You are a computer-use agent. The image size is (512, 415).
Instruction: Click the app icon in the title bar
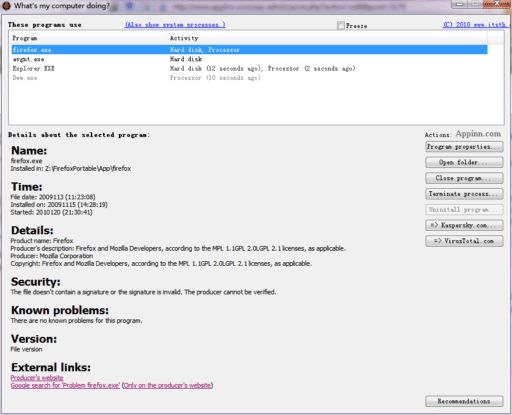point(6,6)
